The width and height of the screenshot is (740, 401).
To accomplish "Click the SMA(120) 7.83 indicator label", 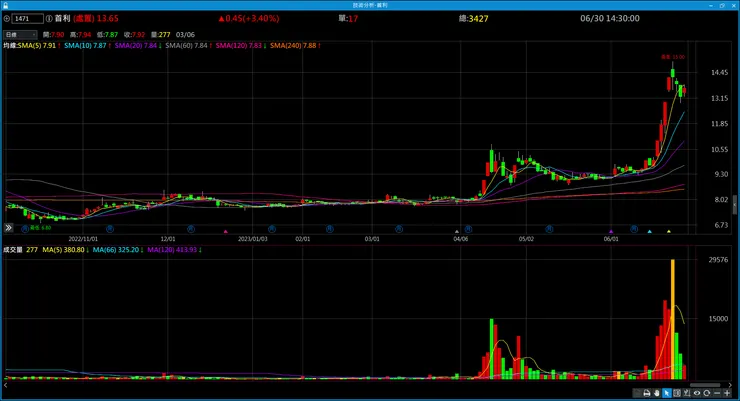I will tap(241, 46).
